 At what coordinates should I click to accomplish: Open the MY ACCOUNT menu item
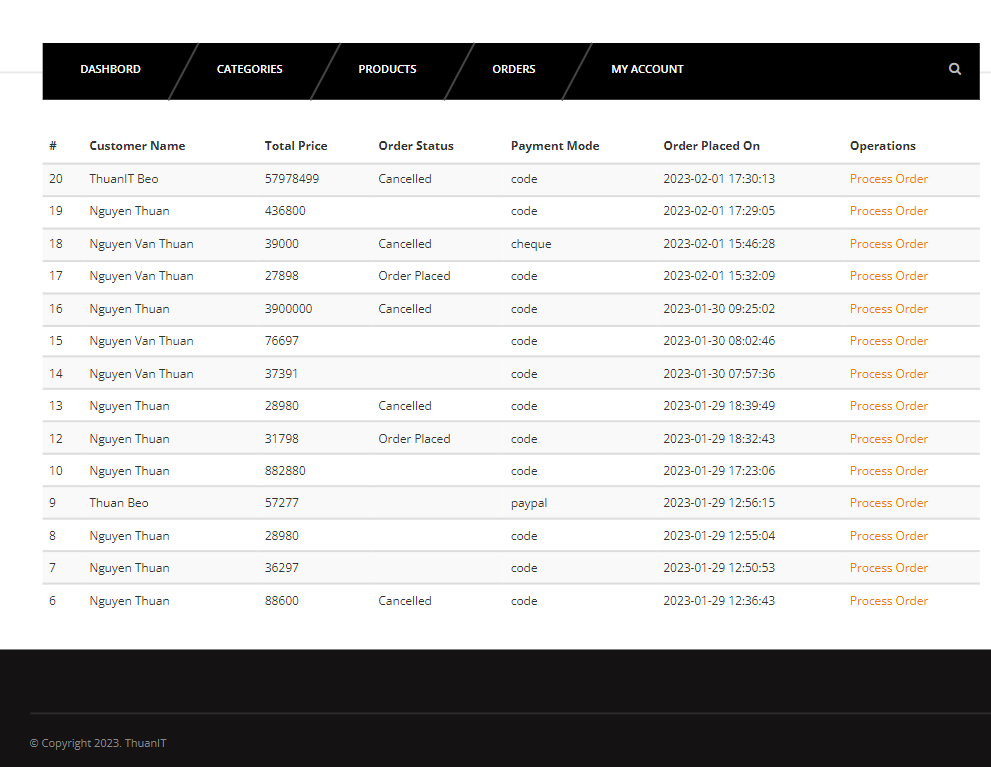coord(647,69)
